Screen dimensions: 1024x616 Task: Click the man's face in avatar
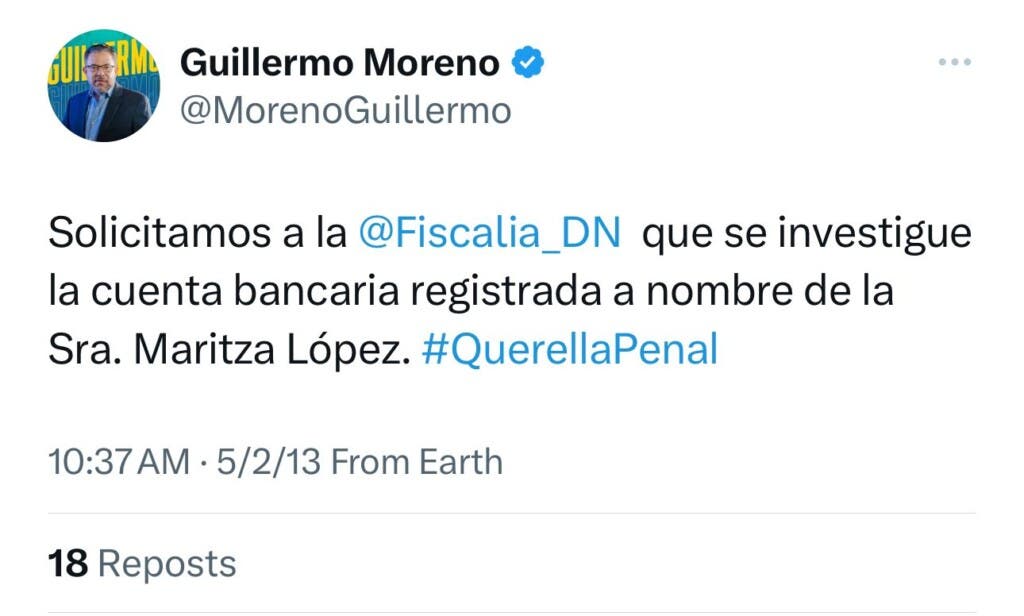100,64
